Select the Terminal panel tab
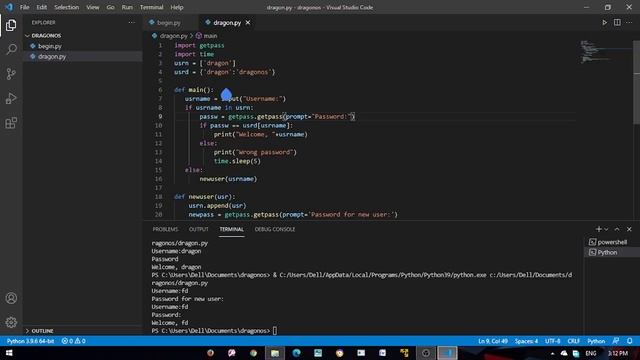 click(x=231, y=229)
